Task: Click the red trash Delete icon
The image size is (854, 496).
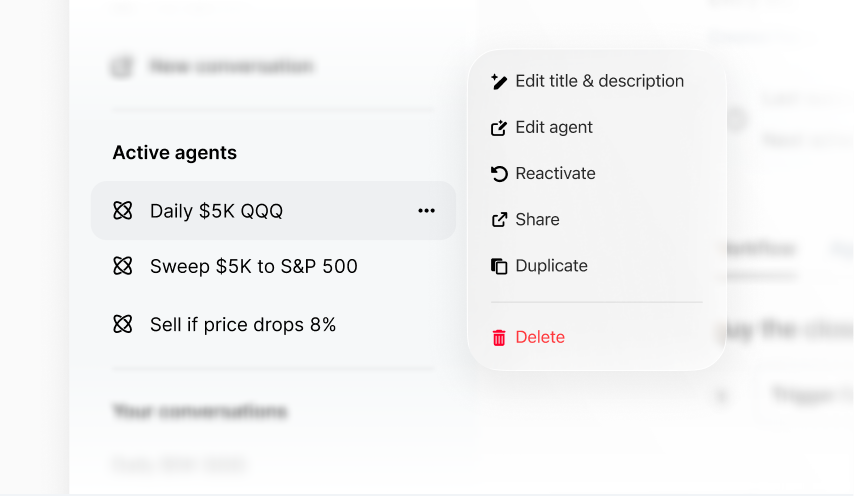Action: [x=499, y=338]
